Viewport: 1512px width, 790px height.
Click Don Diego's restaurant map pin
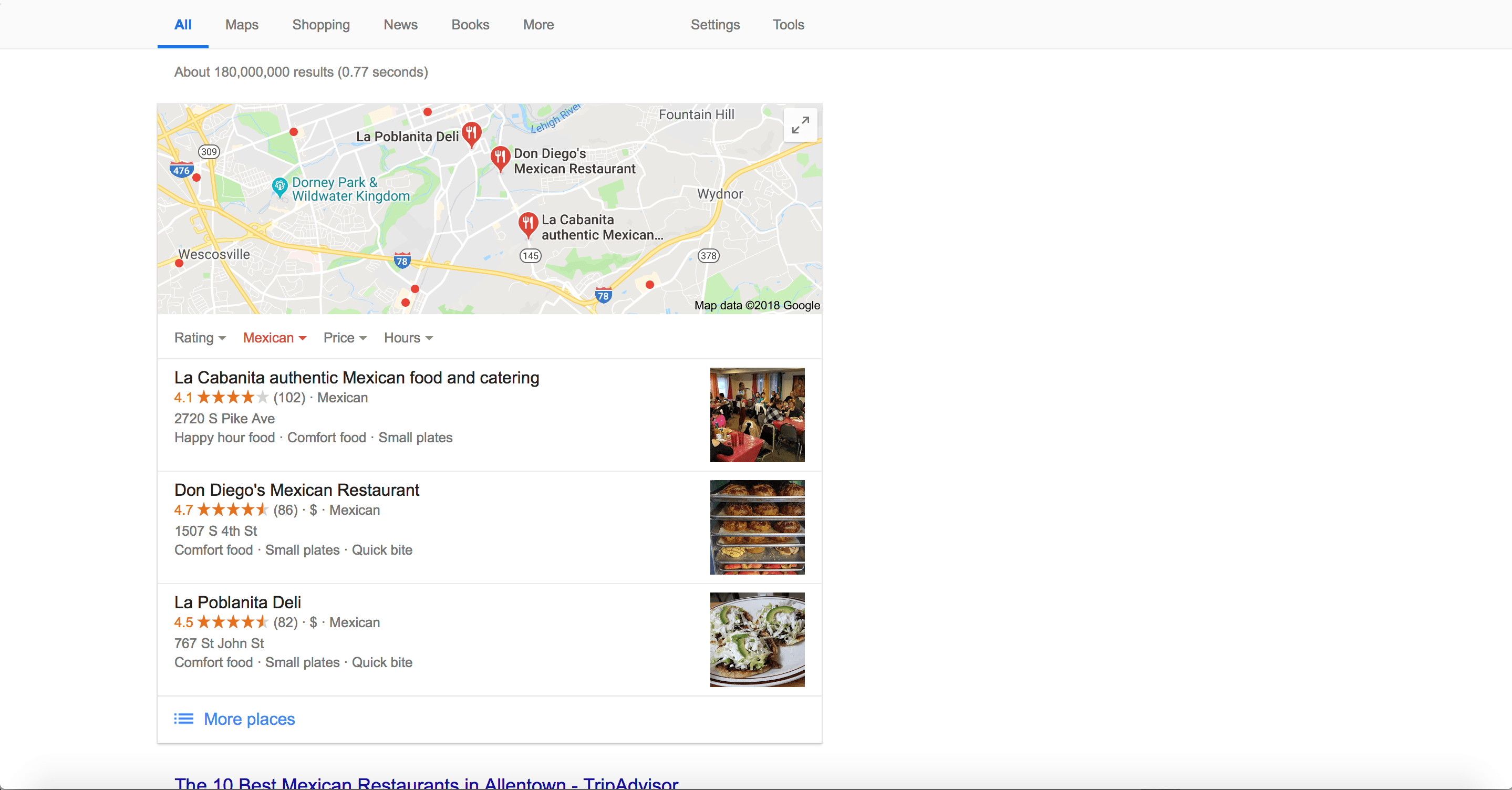pyautogui.click(x=500, y=159)
